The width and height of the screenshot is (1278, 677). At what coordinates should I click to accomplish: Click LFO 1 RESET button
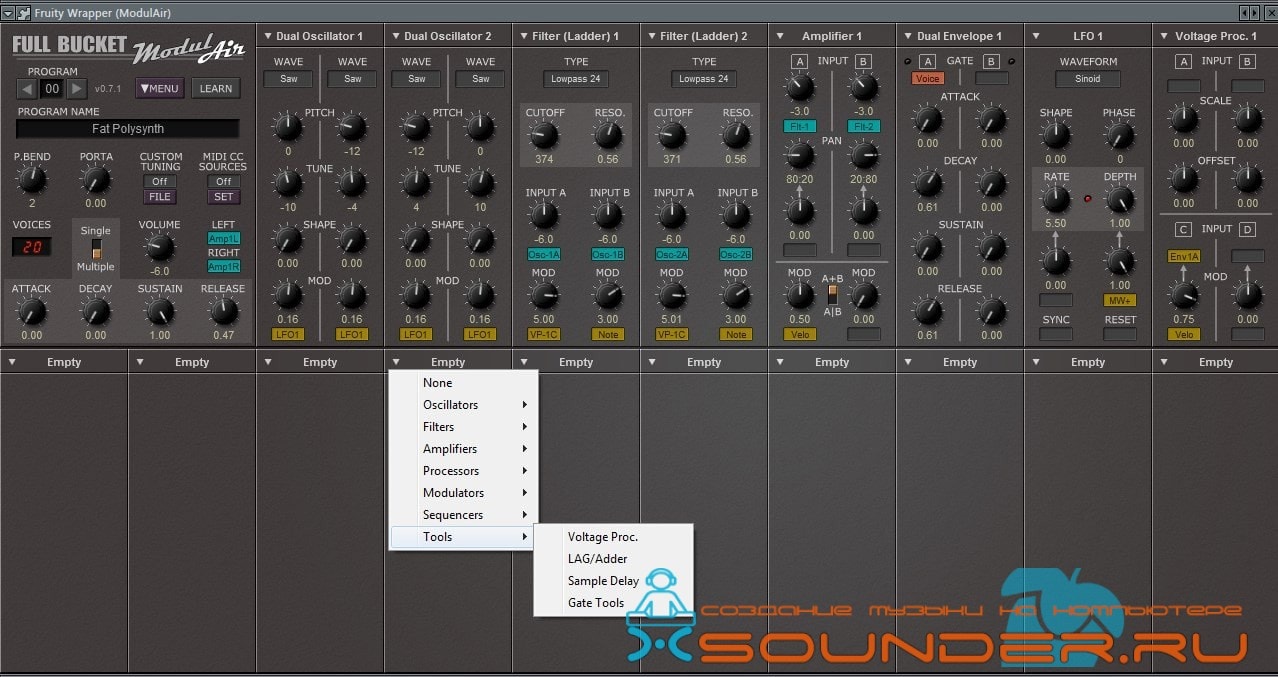pyautogui.click(x=1120, y=335)
